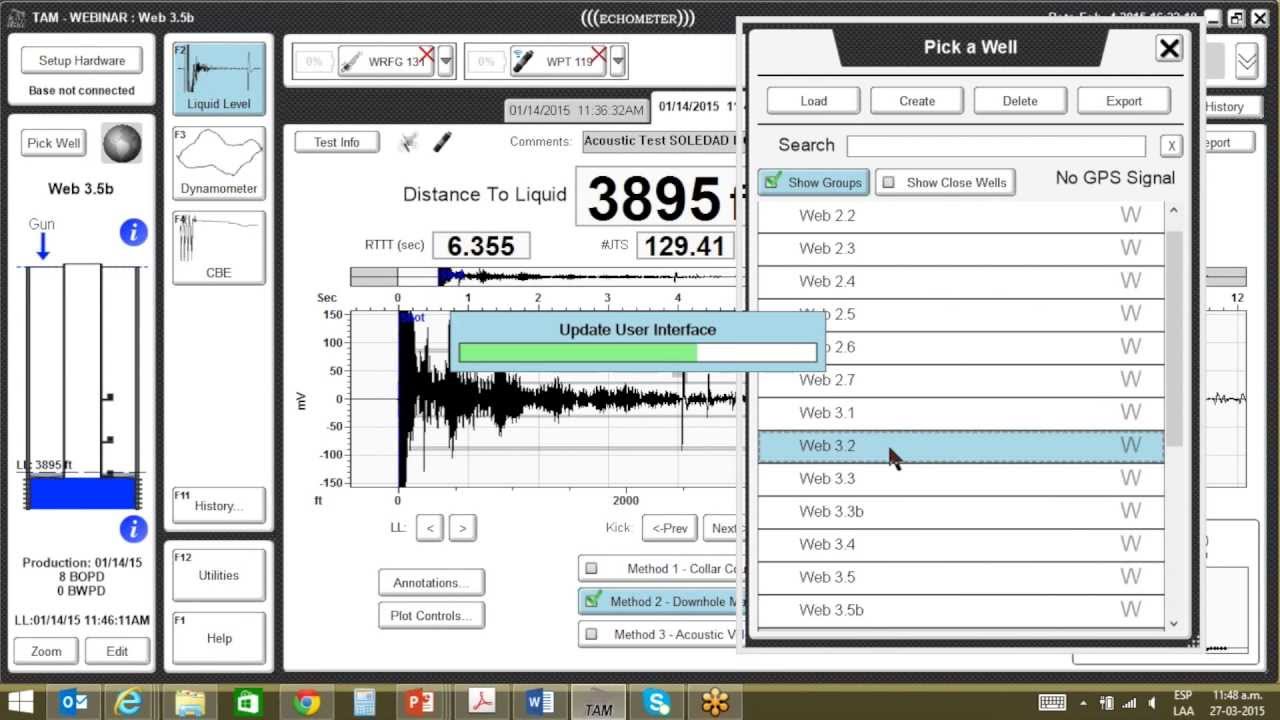1280x720 pixels.
Task: Click the Edit button under wellbore
Action: (x=117, y=651)
